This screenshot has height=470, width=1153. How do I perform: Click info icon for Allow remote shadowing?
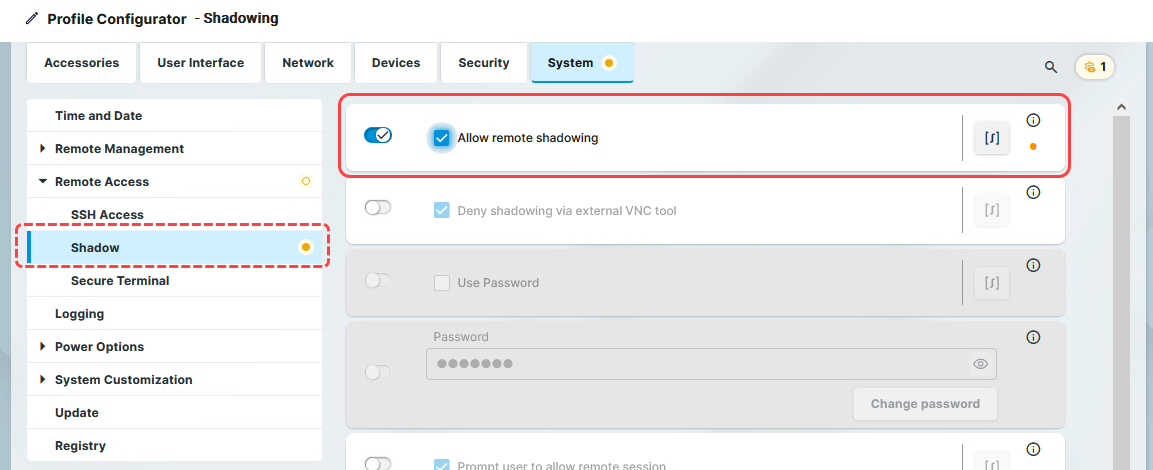(1034, 120)
